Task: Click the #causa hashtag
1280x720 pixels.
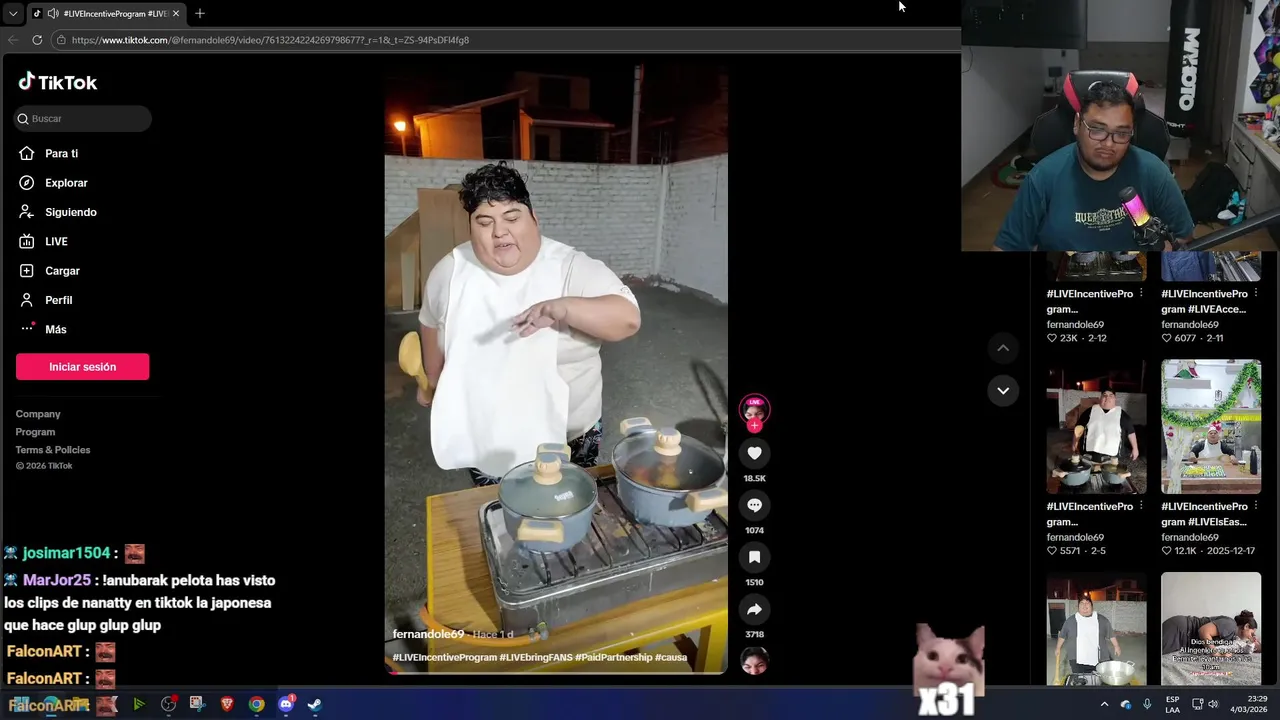Action: [x=671, y=657]
